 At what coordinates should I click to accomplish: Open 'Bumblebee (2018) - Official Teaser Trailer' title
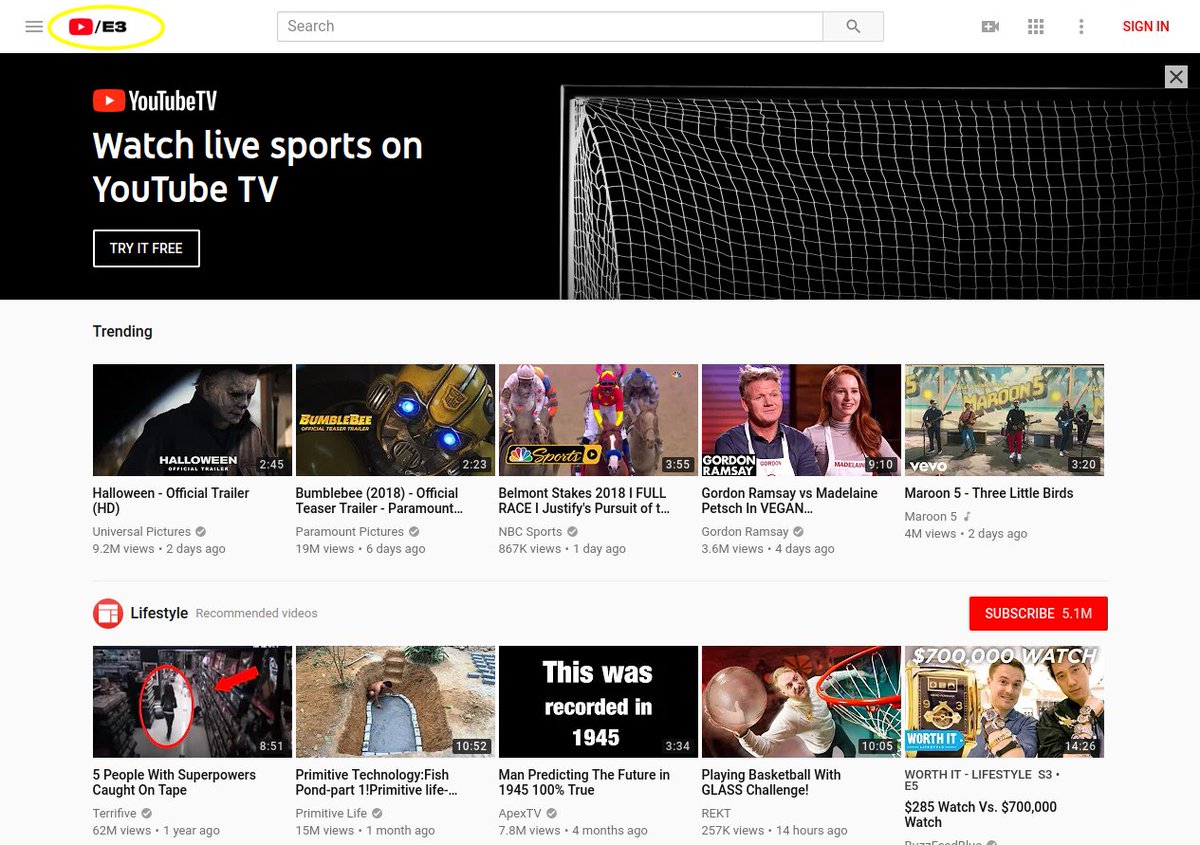click(379, 501)
